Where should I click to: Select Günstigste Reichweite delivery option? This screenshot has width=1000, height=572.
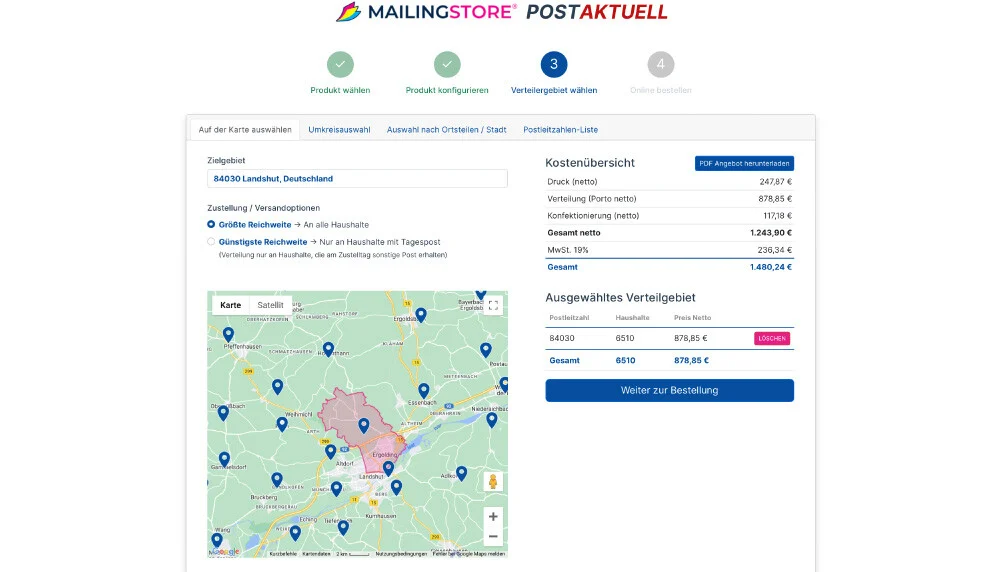[x=211, y=242]
